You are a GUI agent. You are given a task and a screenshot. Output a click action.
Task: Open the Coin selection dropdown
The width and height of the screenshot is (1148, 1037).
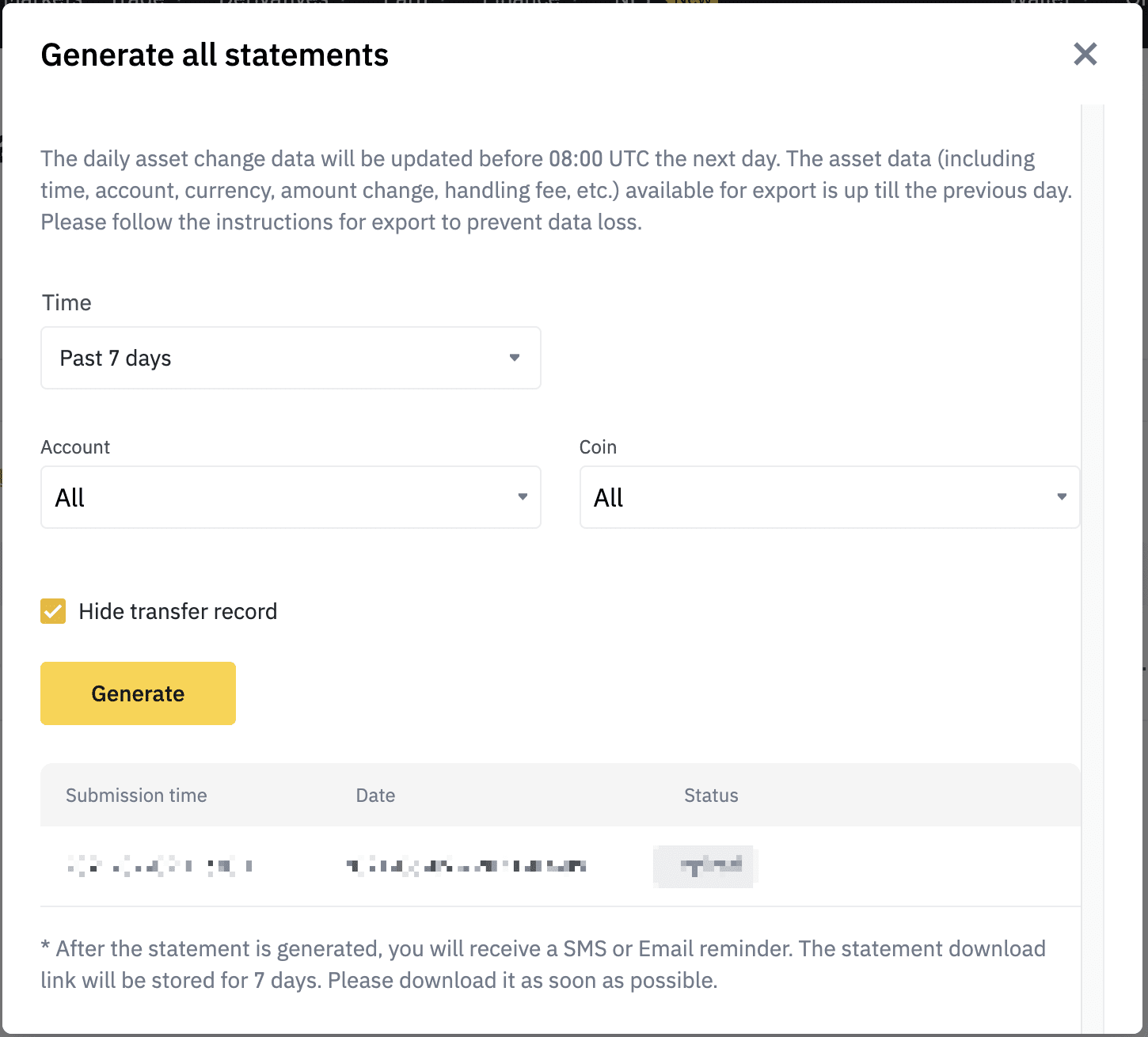click(x=829, y=497)
